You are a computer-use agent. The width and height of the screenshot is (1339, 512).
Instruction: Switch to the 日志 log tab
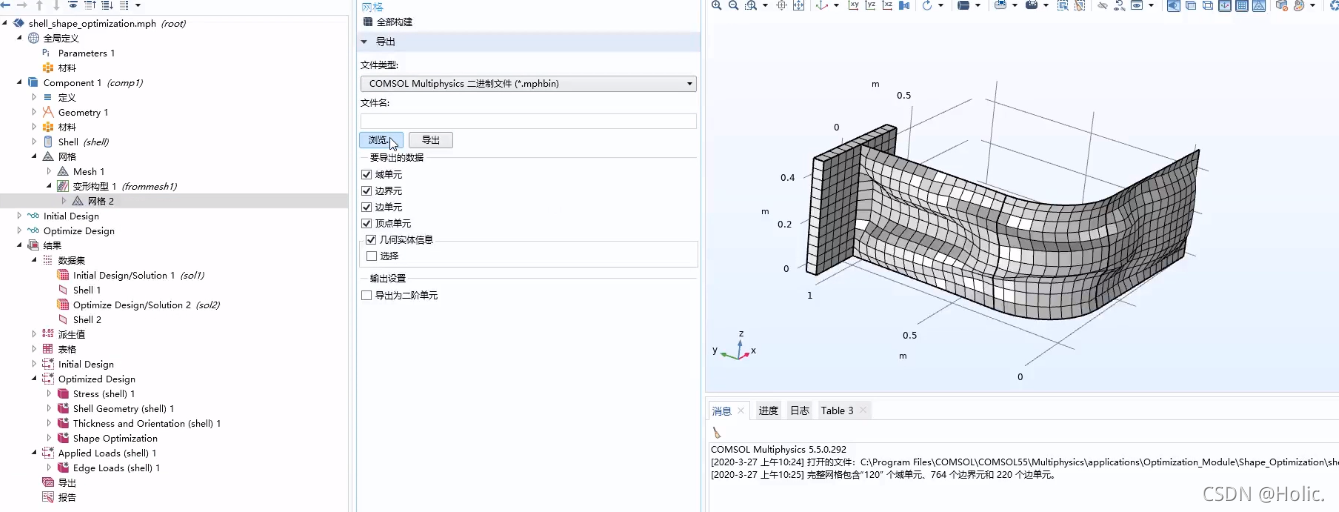pyautogui.click(x=800, y=411)
